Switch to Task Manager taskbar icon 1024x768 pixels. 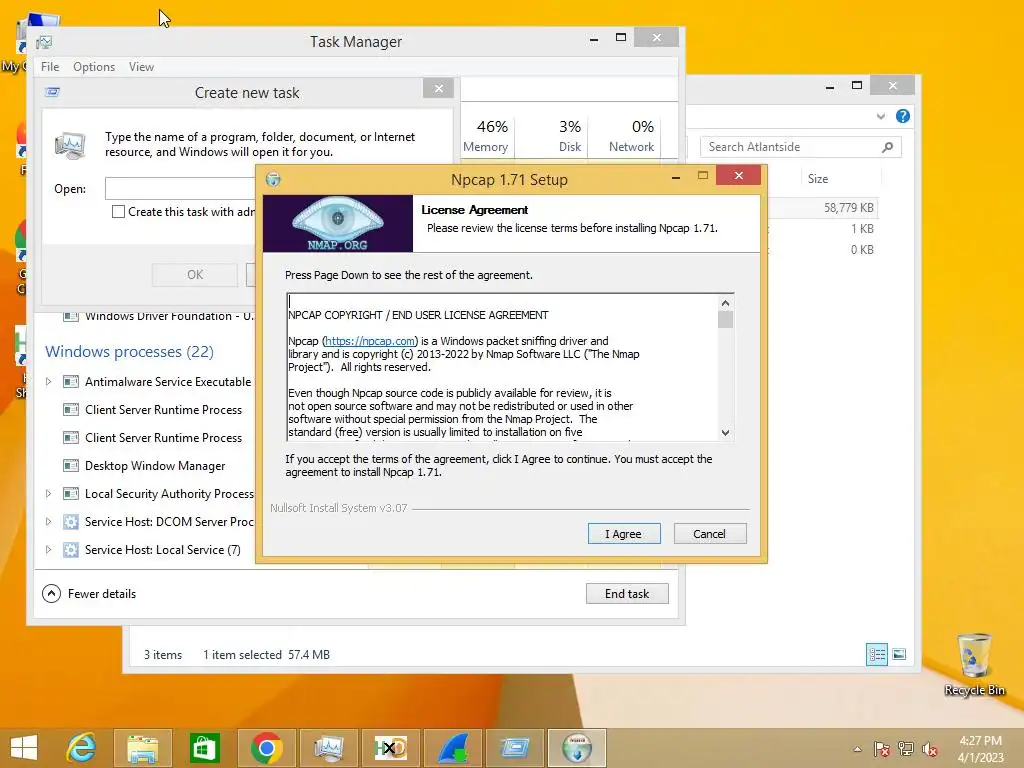click(x=328, y=748)
